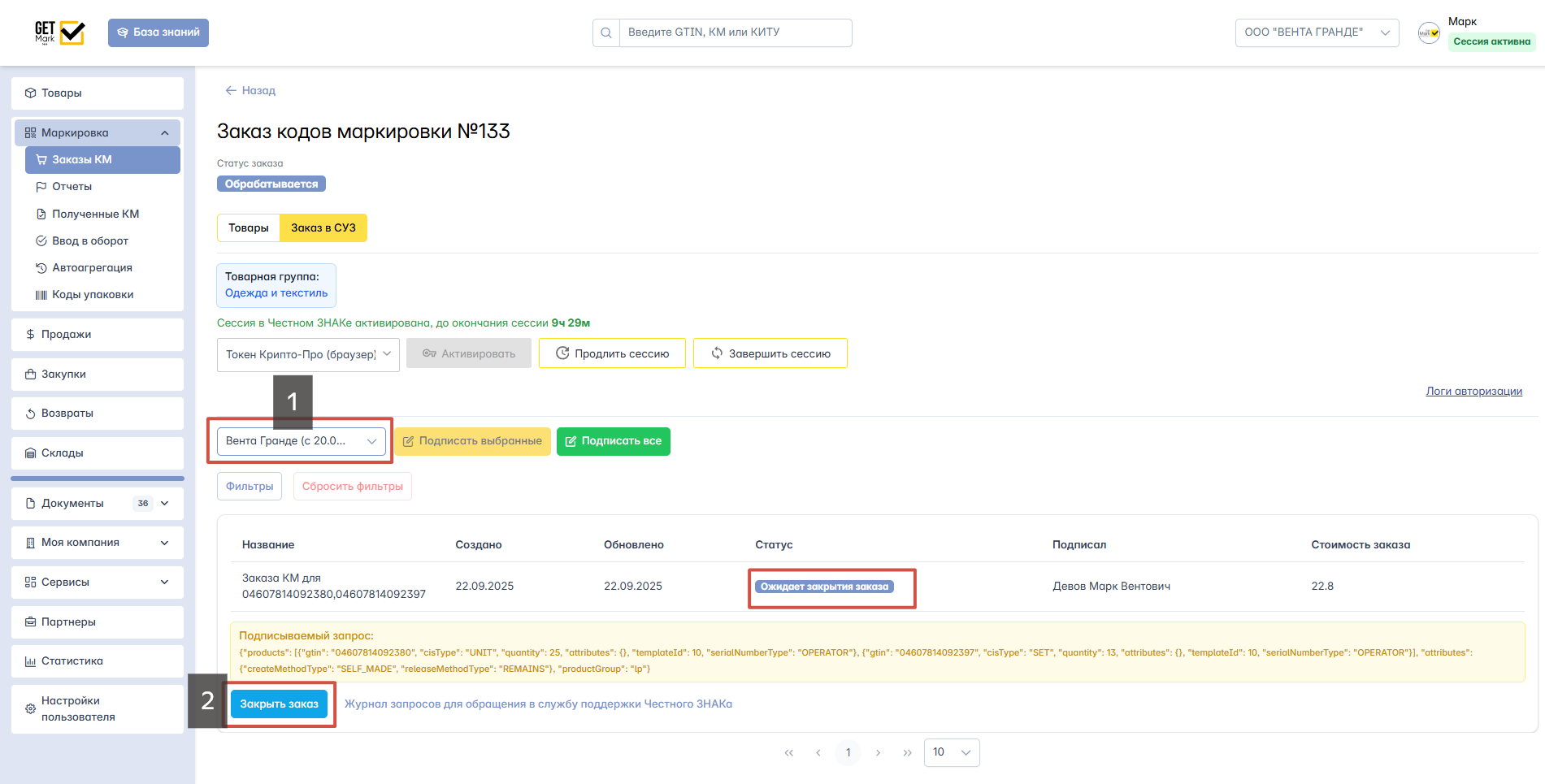Collapse the Маркировка menu section
Image resolution: width=1545 pixels, height=784 pixels.
pyautogui.click(x=165, y=133)
